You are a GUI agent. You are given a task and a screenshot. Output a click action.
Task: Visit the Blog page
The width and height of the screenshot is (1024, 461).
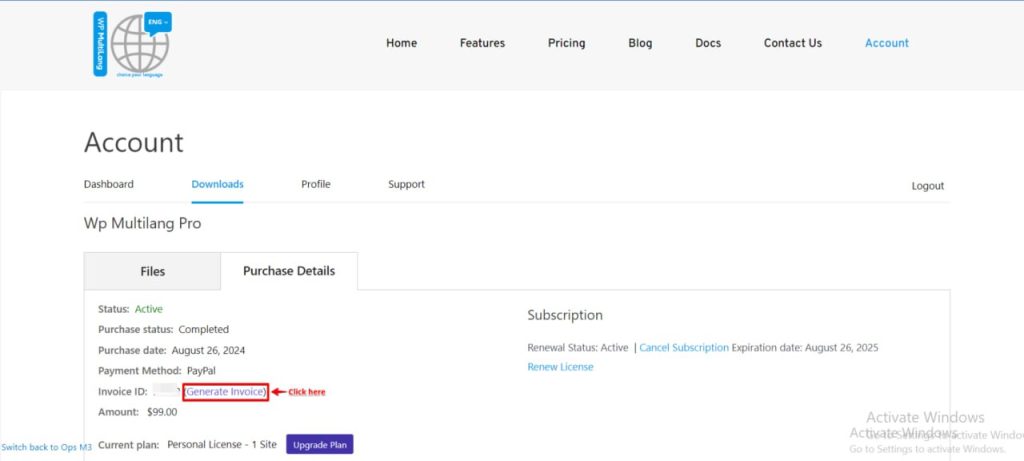(x=640, y=43)
